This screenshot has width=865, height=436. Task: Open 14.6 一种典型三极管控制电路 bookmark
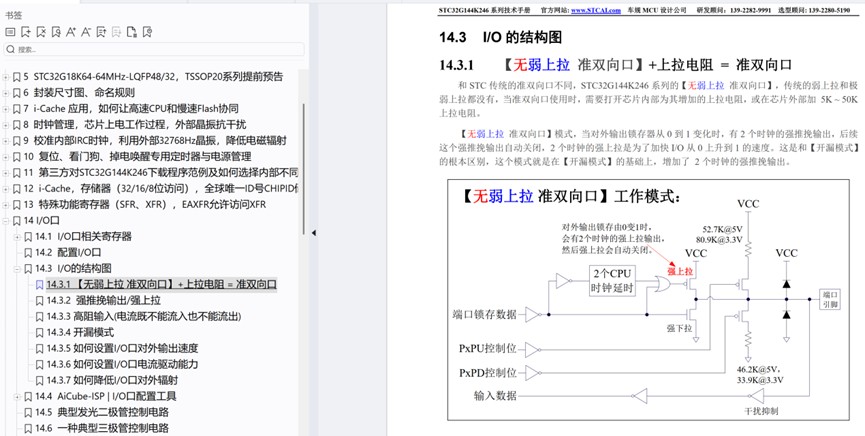102,428
